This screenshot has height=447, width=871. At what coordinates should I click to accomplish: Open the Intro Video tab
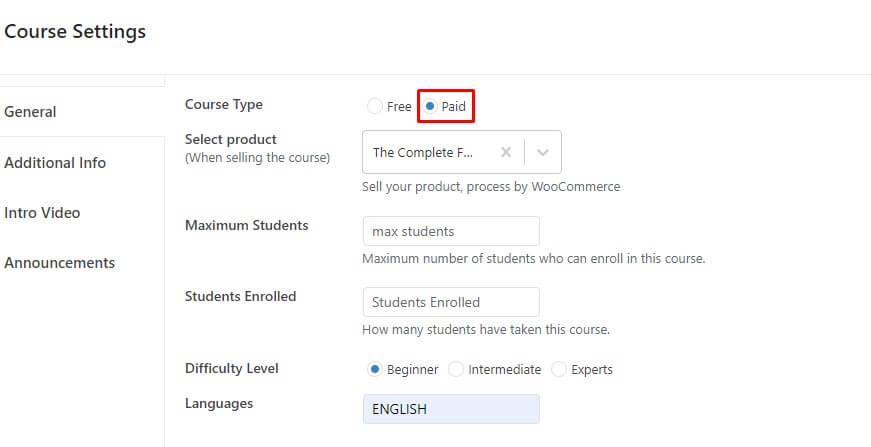pos(42,212)
